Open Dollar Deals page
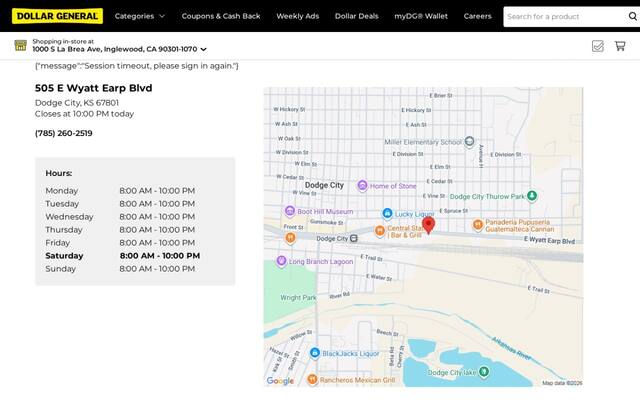Screen dimensions: 640x400 [357, 16]
